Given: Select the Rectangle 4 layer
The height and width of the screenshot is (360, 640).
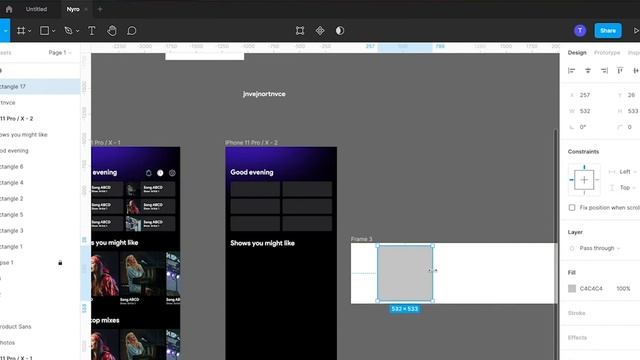Looking at the screenshot, I should [x=40, y=182].
